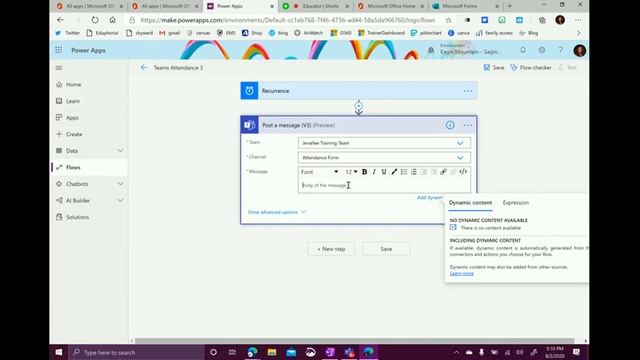Open File Explorer from the taskbar
The width and height of the screenshot is (640, 360).
click(272, 352)
